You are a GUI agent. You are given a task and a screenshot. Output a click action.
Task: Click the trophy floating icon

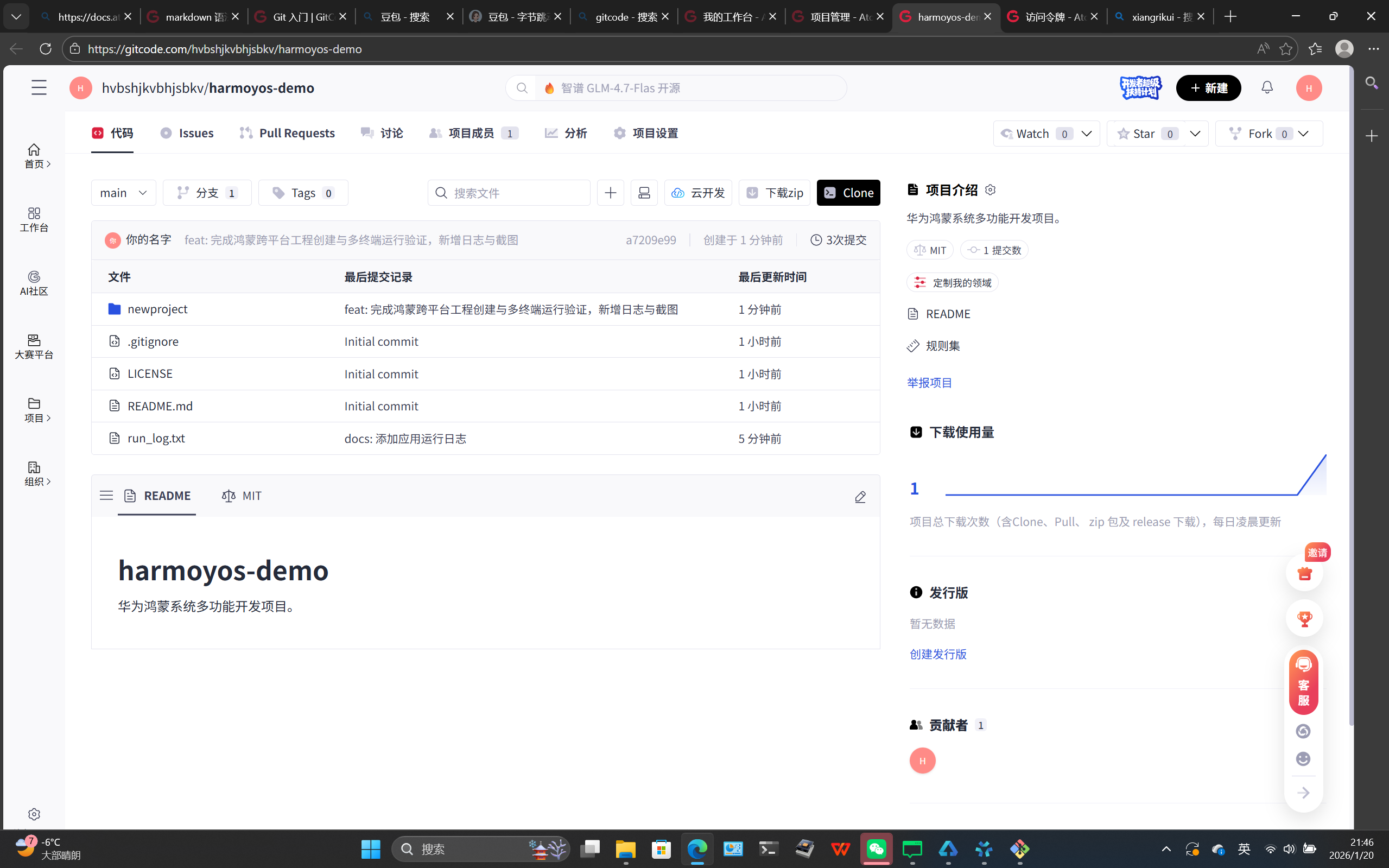1304,618
